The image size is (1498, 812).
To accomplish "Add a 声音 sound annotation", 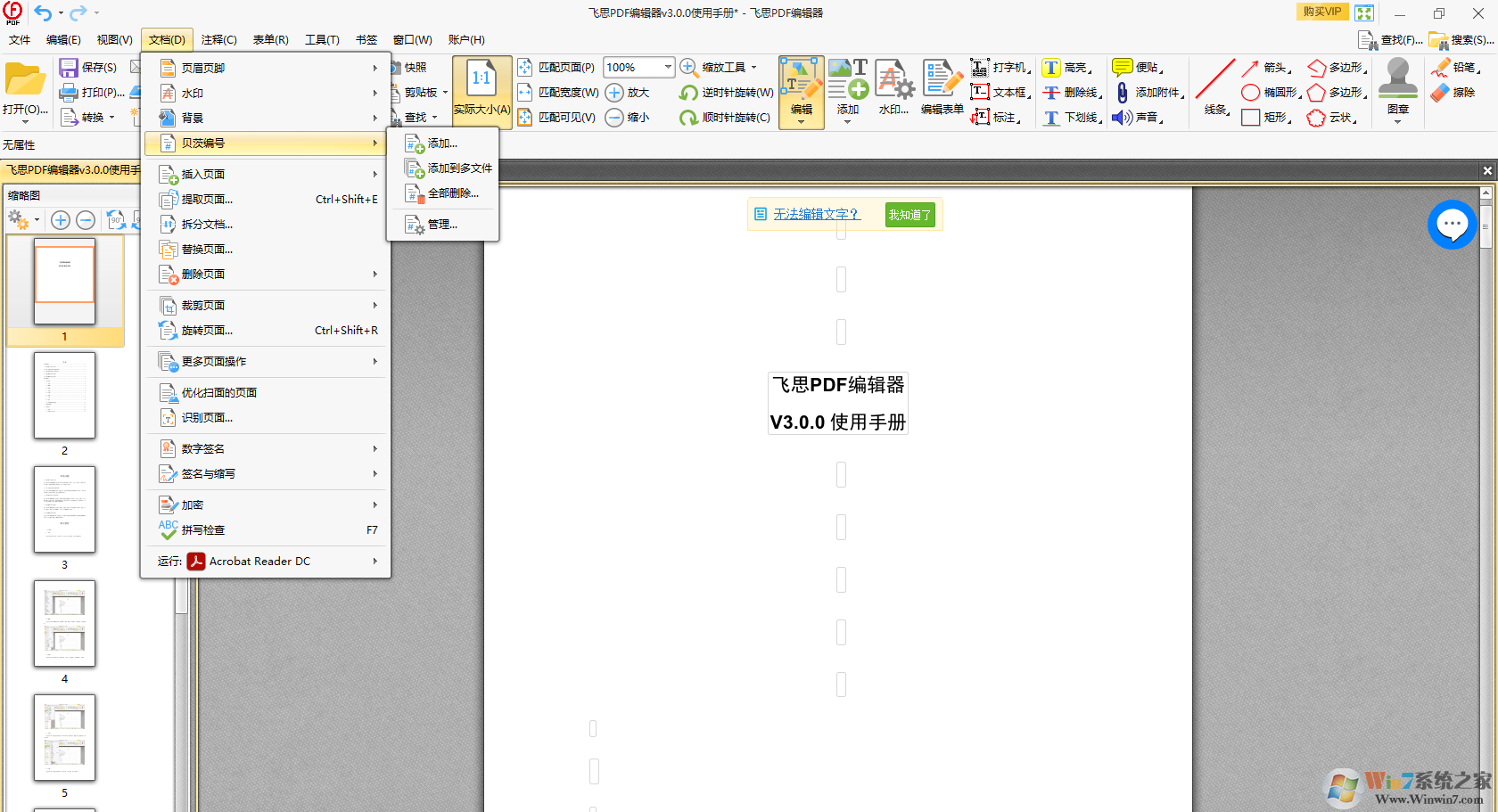I will point(1139,117).
